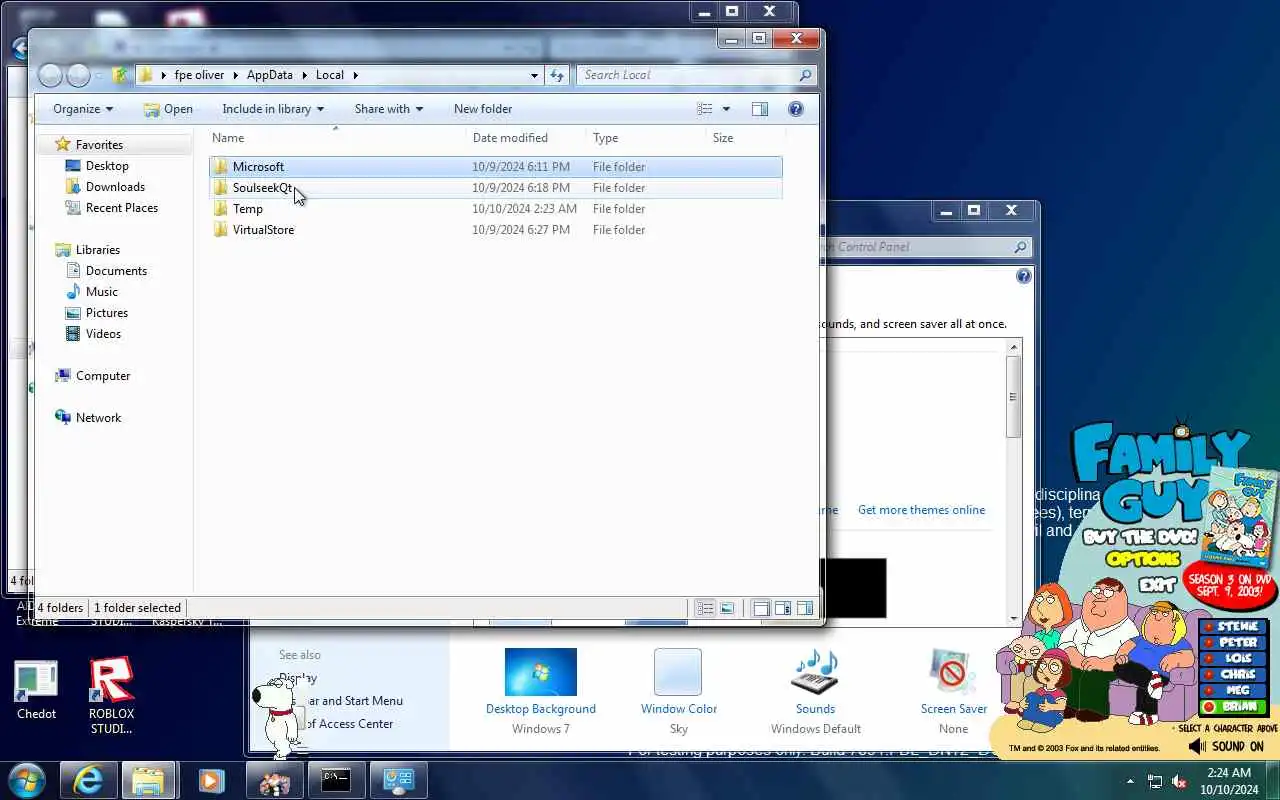The width and height of the screenshot is (1280, 800).
Task: Click Exit in Family Guy widget
Action: [1157, 584]
